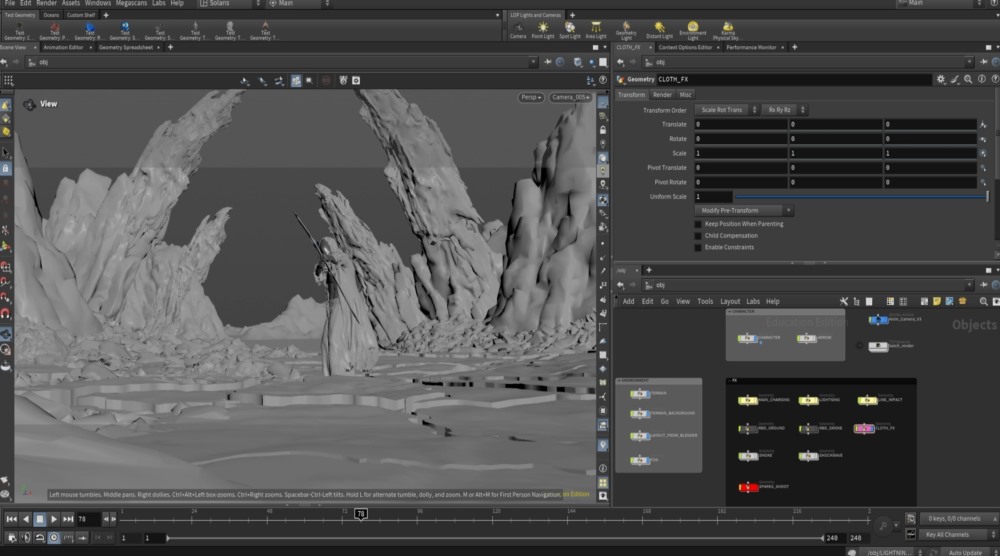The height and width of the screenshot is (556, 1000).
Task: Select the Environment Light shelf tool
Action: pyautogui.click(x=693, y=30)
